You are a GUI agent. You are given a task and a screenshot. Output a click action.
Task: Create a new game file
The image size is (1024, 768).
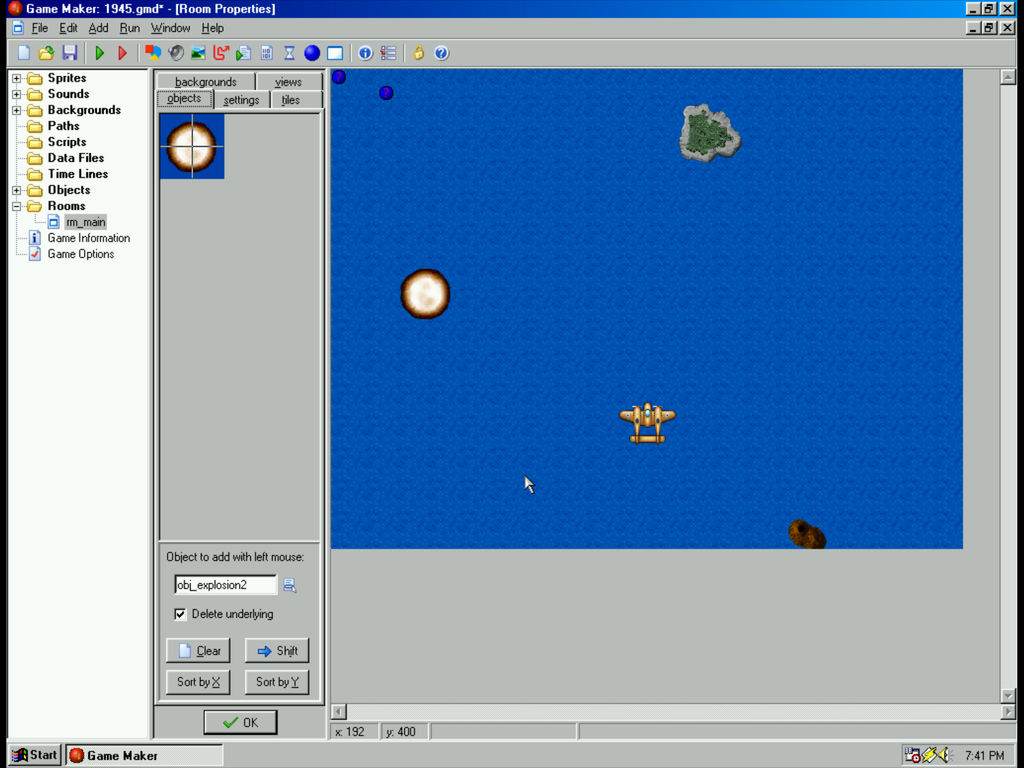click(24, 53)
